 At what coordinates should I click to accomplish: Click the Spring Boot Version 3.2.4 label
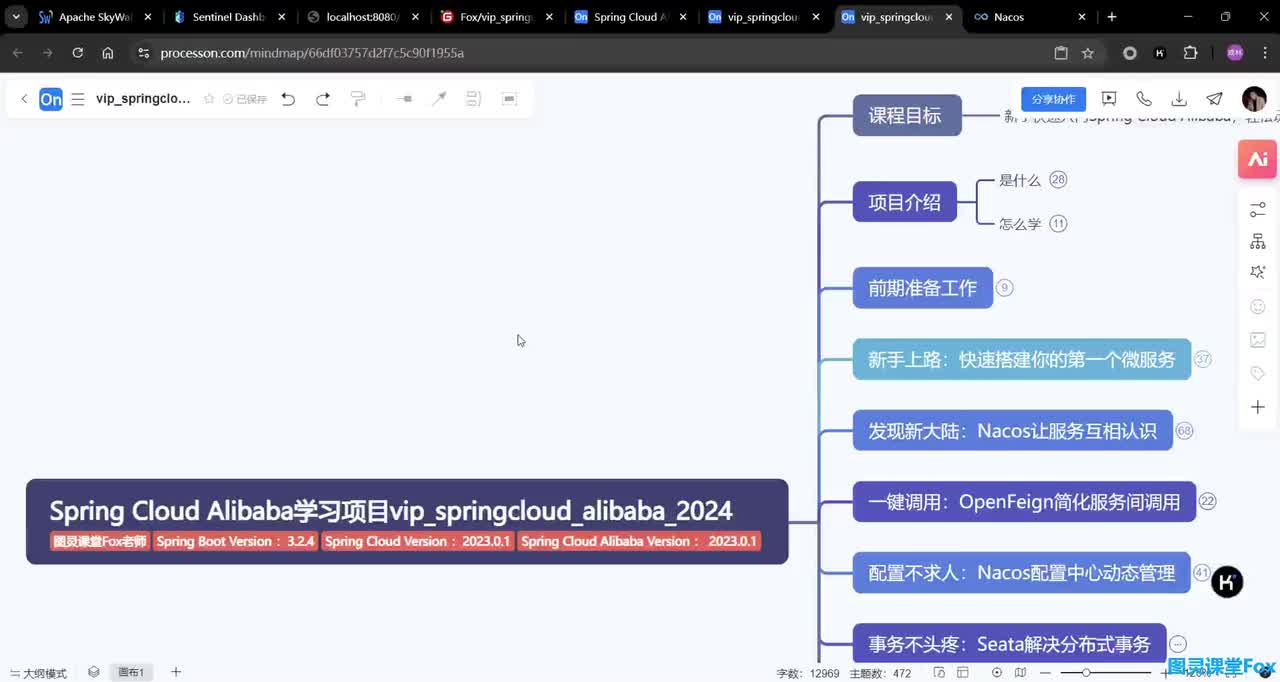point(236,541)
